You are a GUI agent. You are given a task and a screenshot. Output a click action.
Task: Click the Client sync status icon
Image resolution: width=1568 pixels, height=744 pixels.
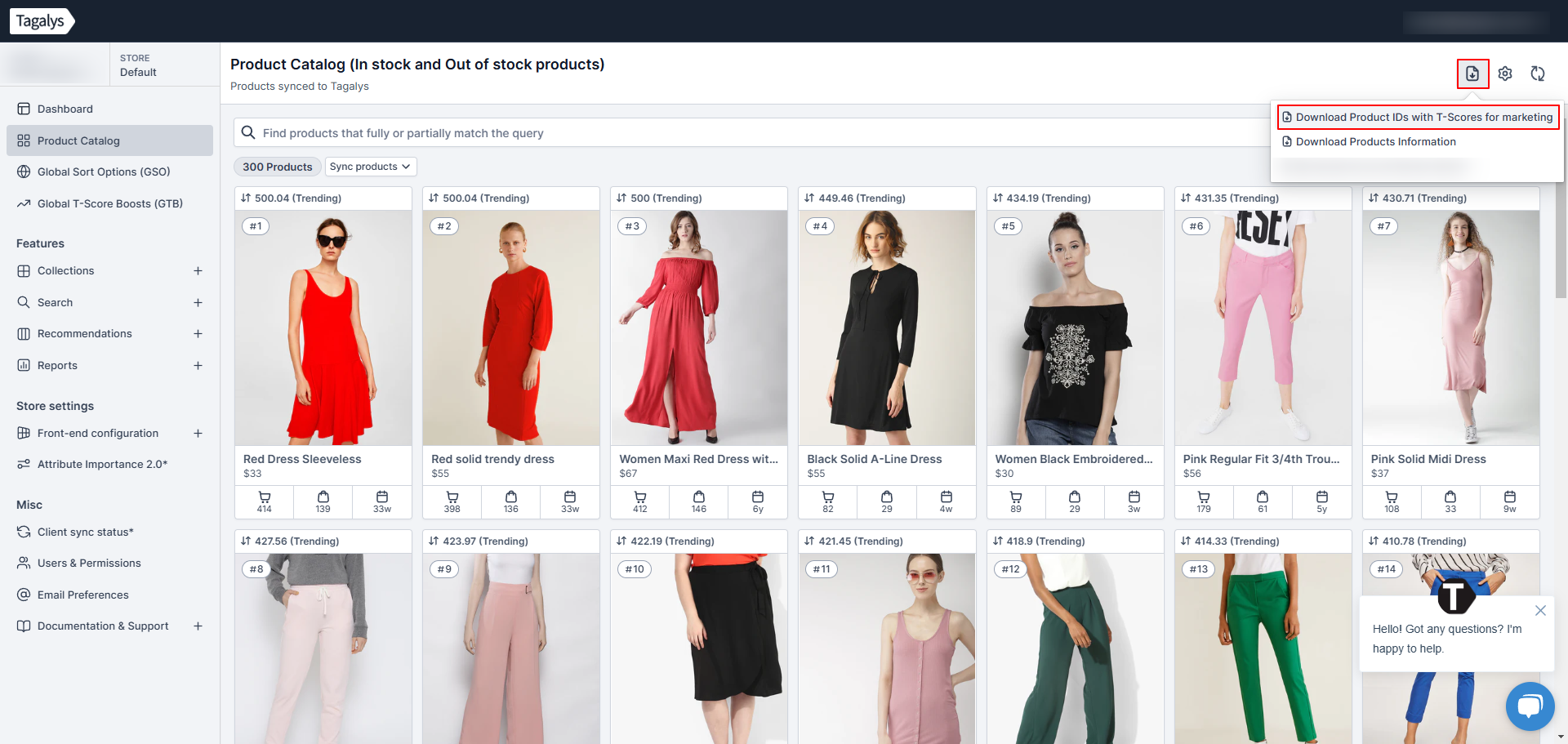(24, 532)
